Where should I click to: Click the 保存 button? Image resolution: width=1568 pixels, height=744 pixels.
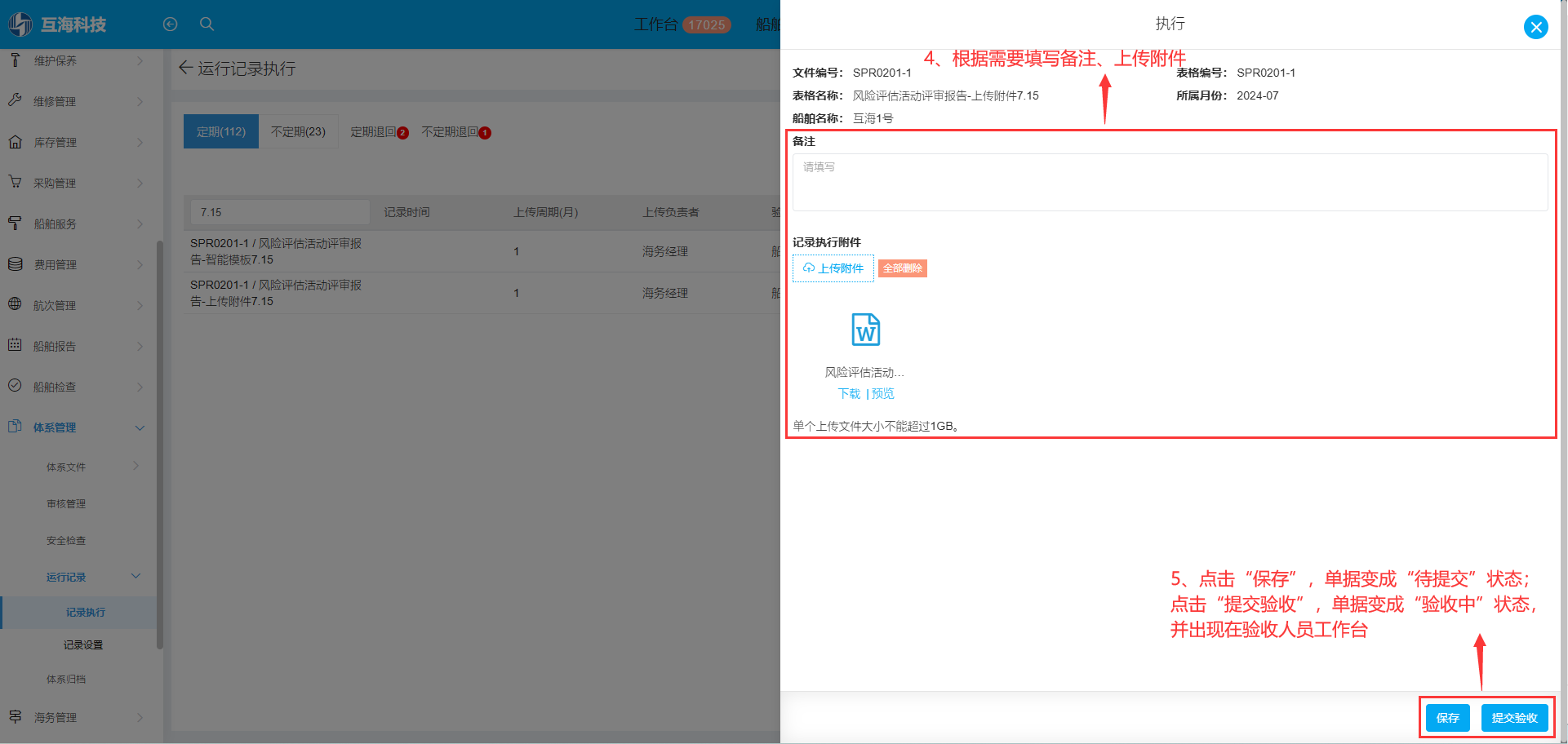1448,718
